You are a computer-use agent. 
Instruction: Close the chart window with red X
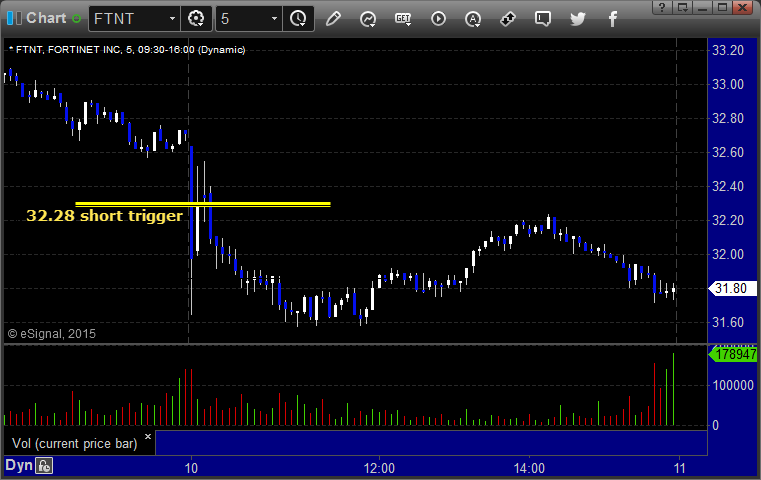pyautogui.click(x=743, y=7)
